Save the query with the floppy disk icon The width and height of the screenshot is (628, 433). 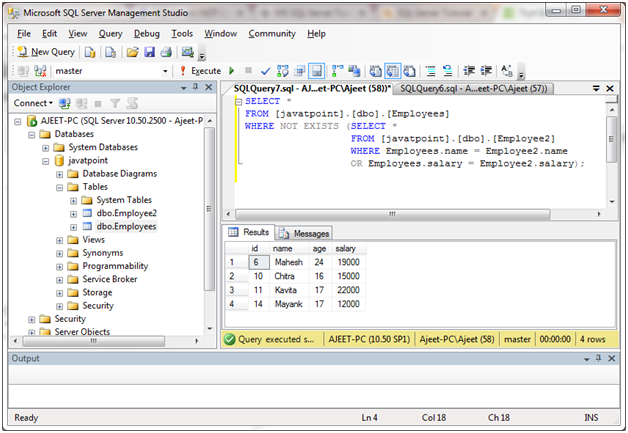pos(149,52)
